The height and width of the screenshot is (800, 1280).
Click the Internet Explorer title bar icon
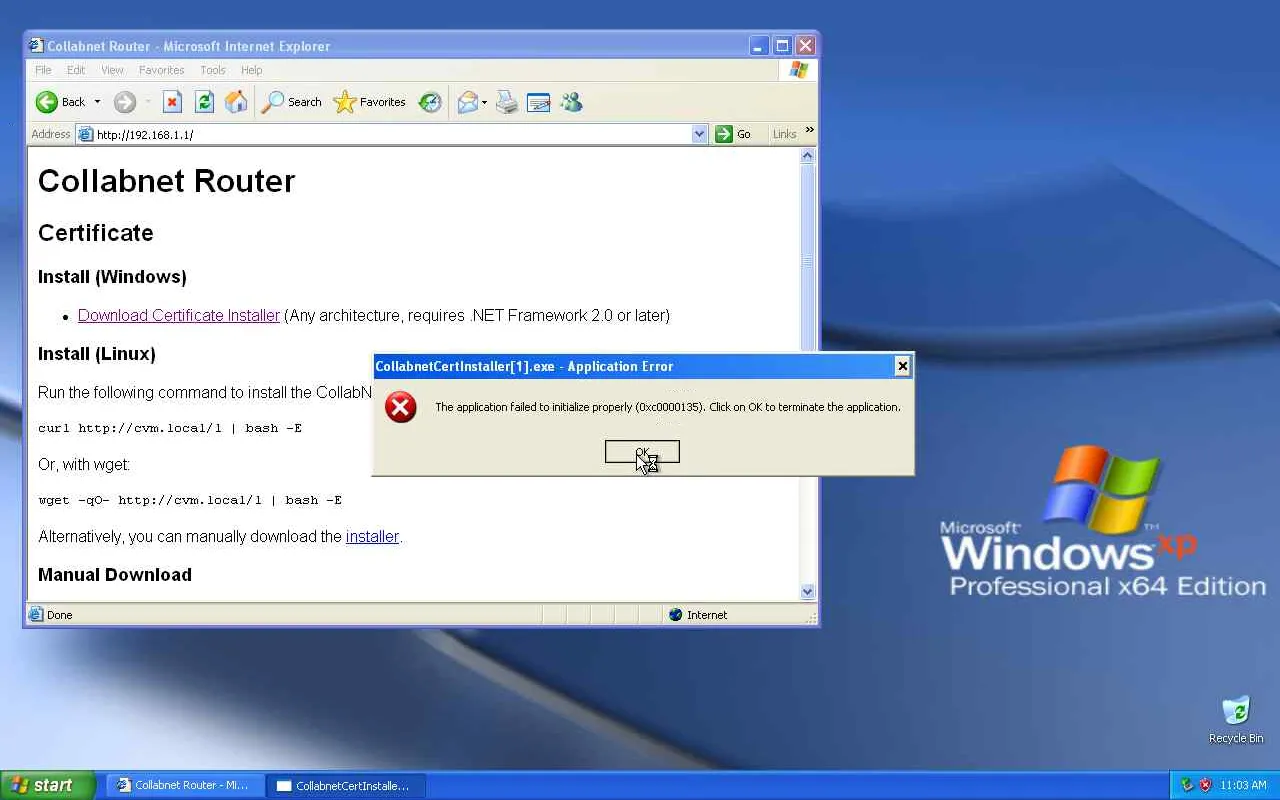click(x=37, y=45)
